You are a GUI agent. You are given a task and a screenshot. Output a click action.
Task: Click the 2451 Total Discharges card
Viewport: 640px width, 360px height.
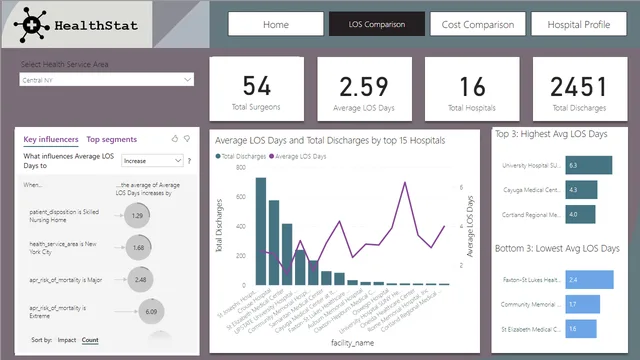(x=580, y=89)
